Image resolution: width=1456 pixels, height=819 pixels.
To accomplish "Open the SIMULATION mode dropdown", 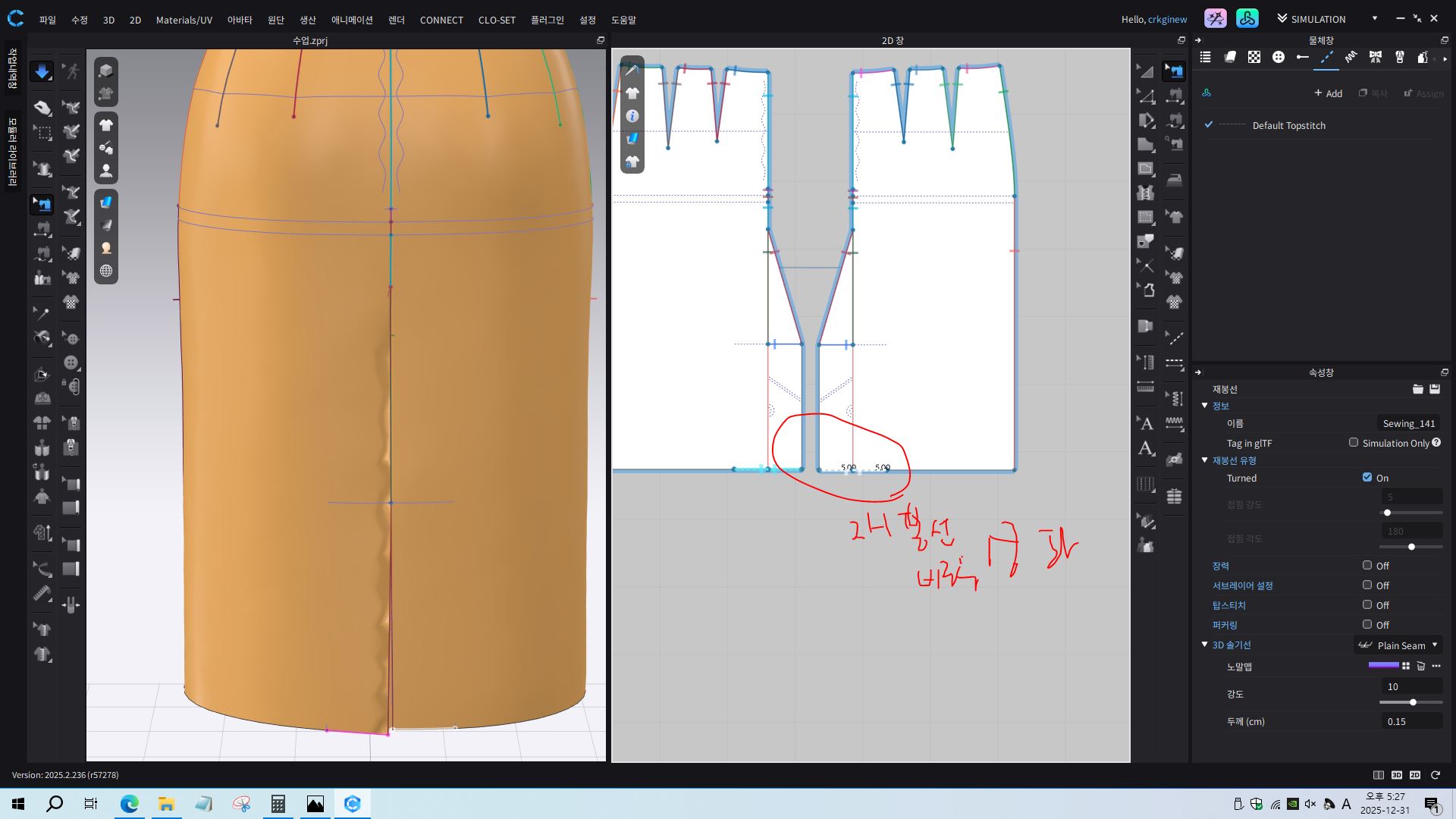I will pyautogui.click(x=1374, y=18).
